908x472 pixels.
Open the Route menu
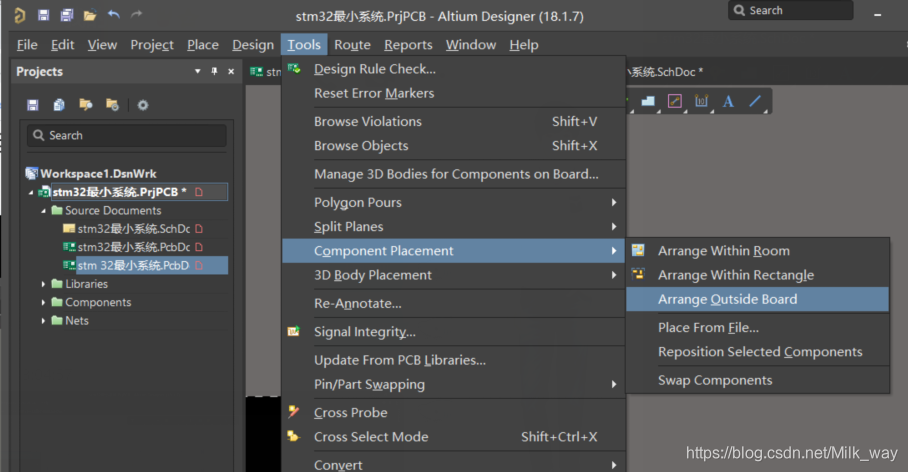pos(352,45)
